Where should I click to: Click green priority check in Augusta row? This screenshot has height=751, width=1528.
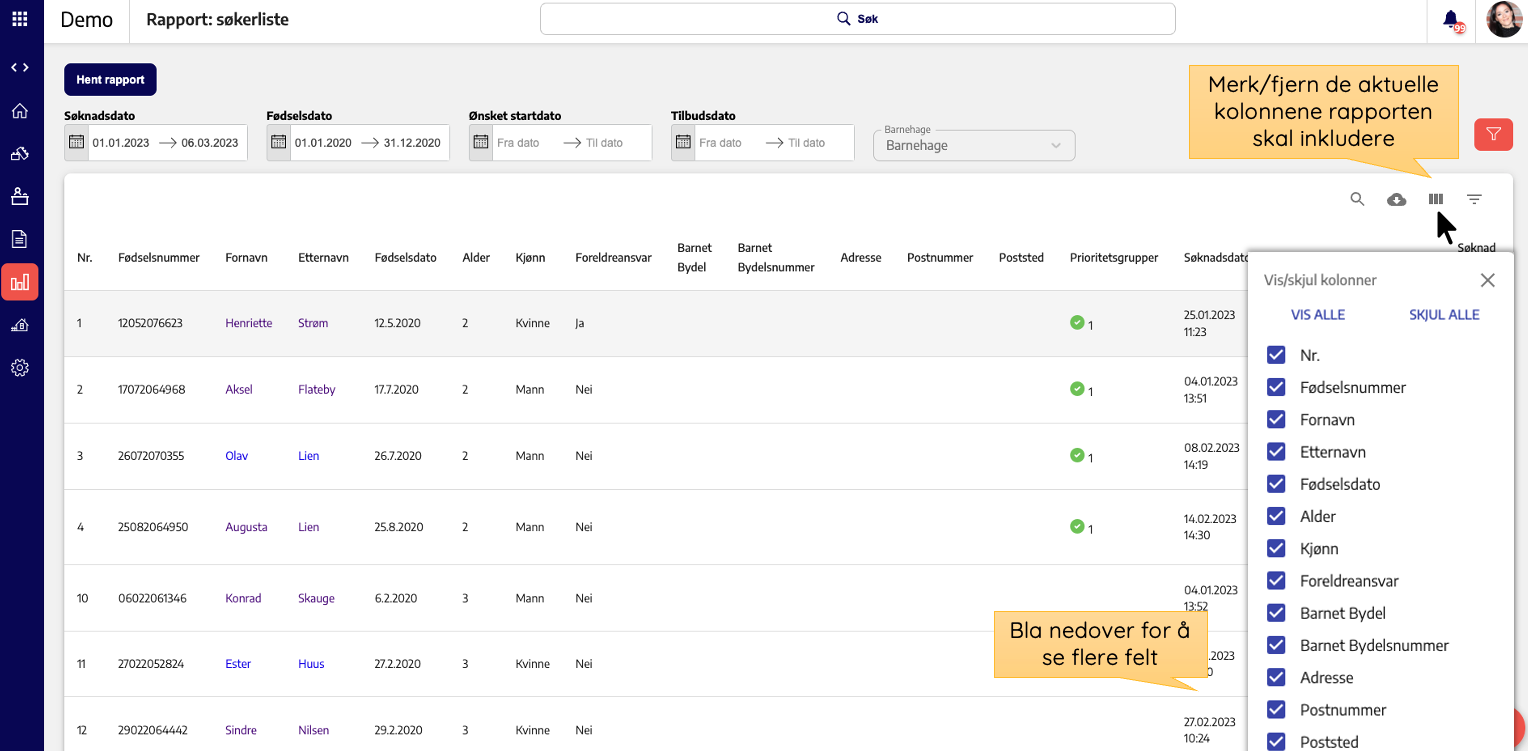click(x=1077, y=526)
